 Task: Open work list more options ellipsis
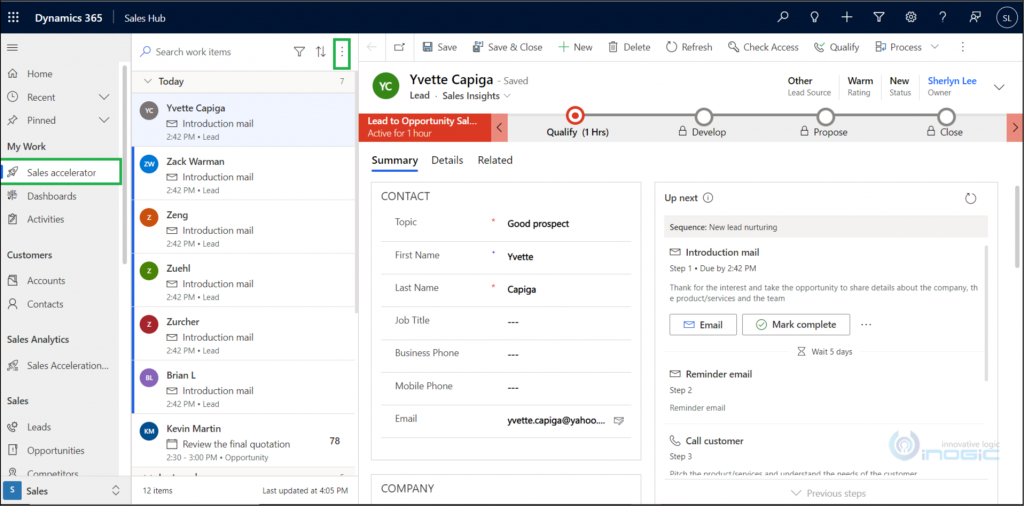[x=342, y=52]
